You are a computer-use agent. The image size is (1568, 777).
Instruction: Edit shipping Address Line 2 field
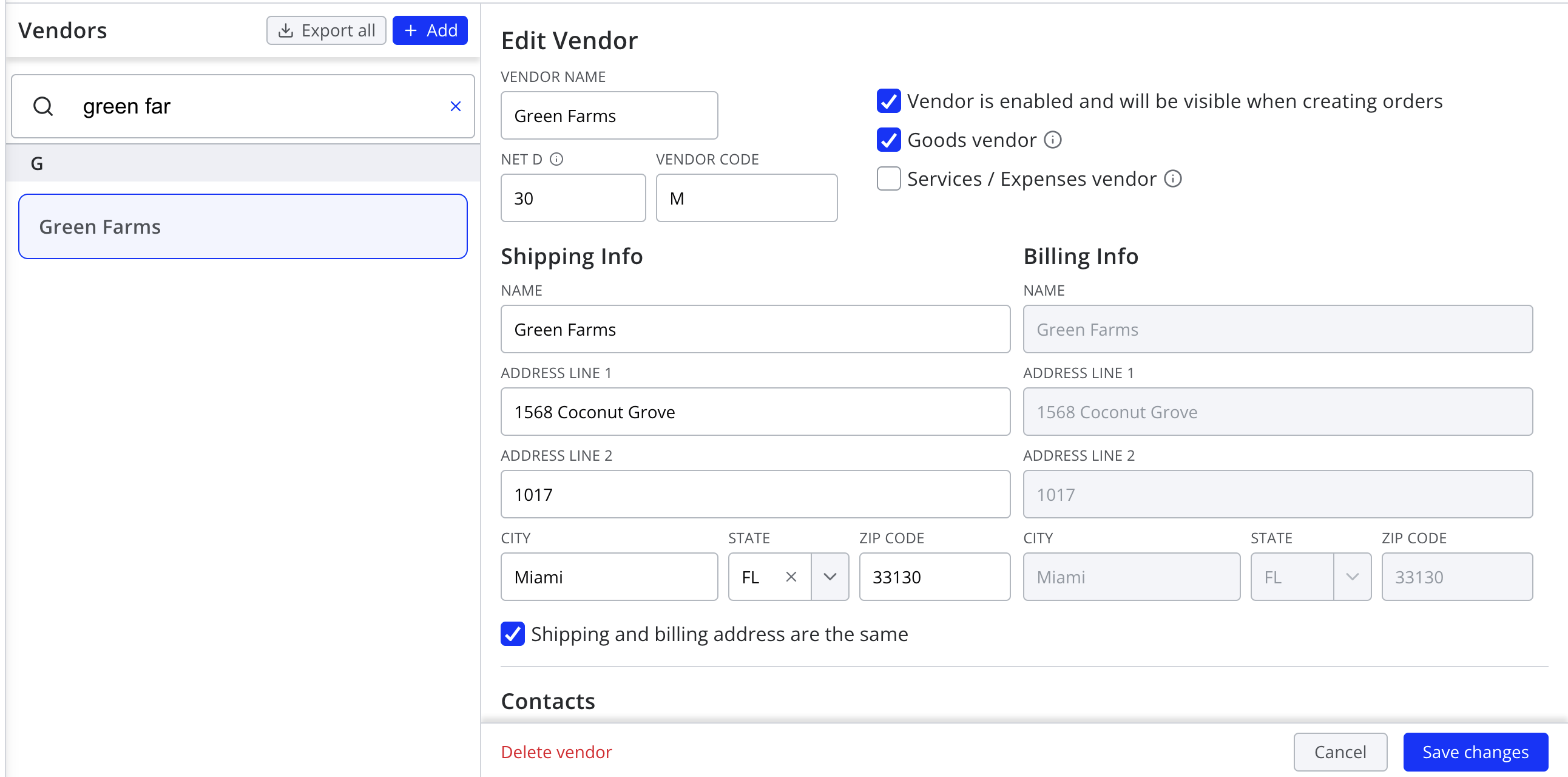[755, 495]
